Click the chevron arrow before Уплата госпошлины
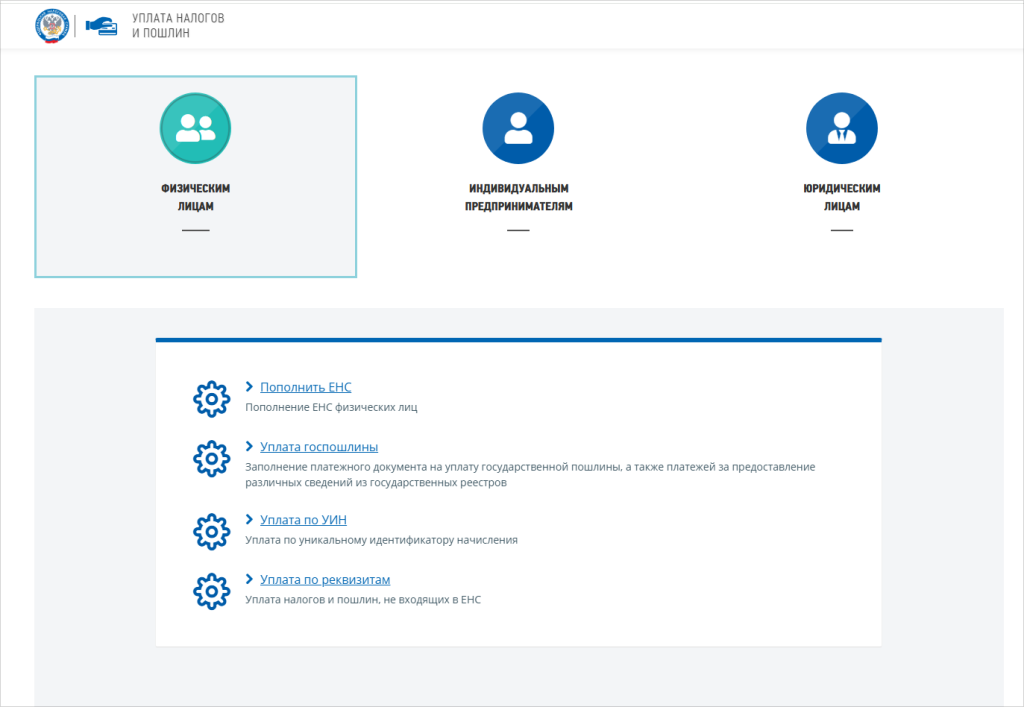The height and width of the screenshot is (707, 1024). [249, 447]
